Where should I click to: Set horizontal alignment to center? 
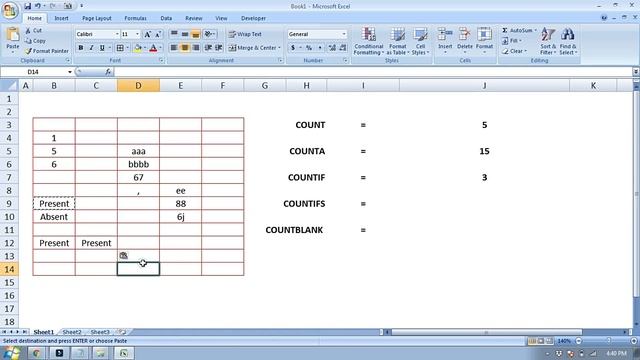click(185, 48)
